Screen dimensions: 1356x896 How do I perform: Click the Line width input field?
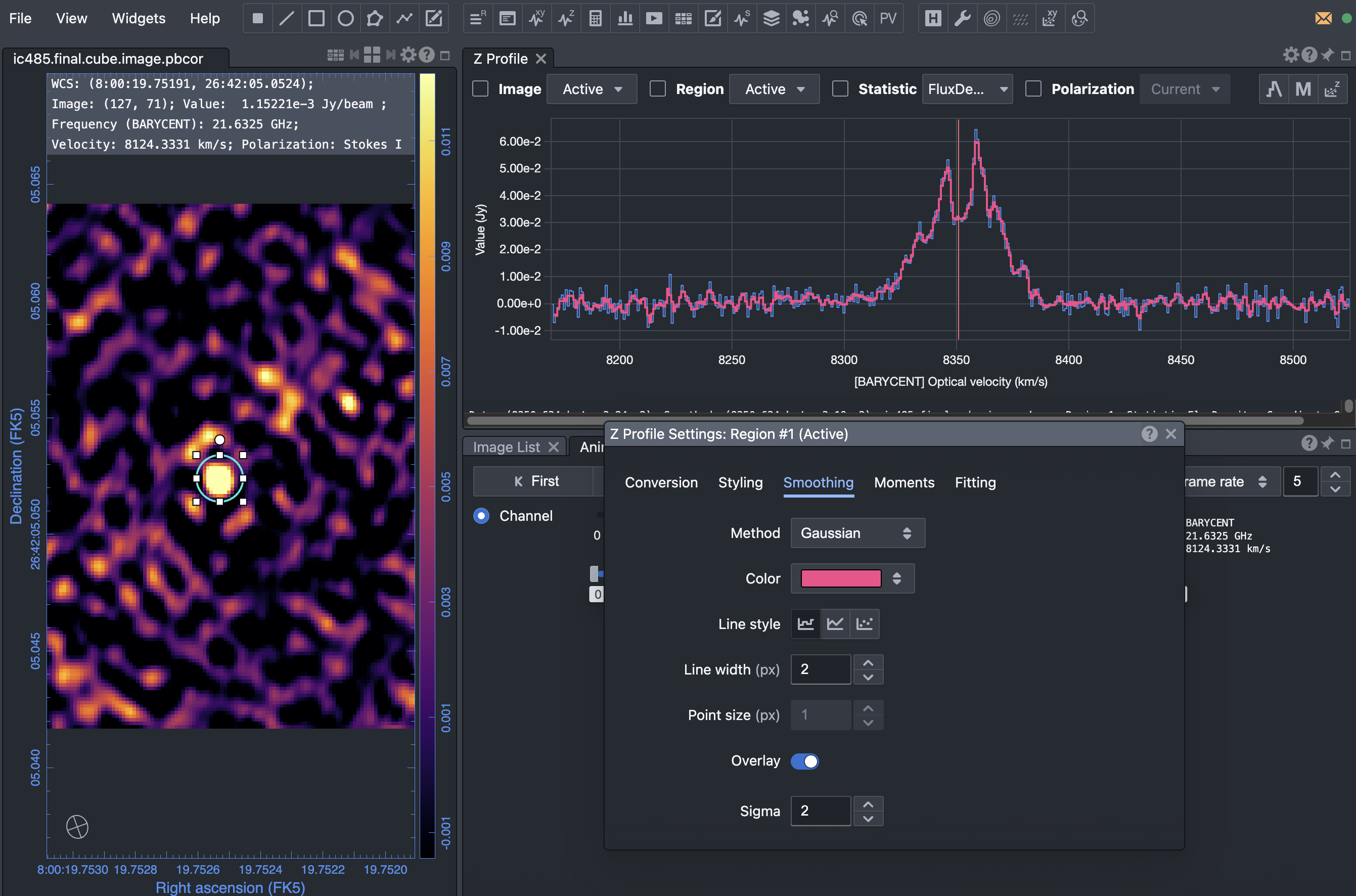(821, 669)
